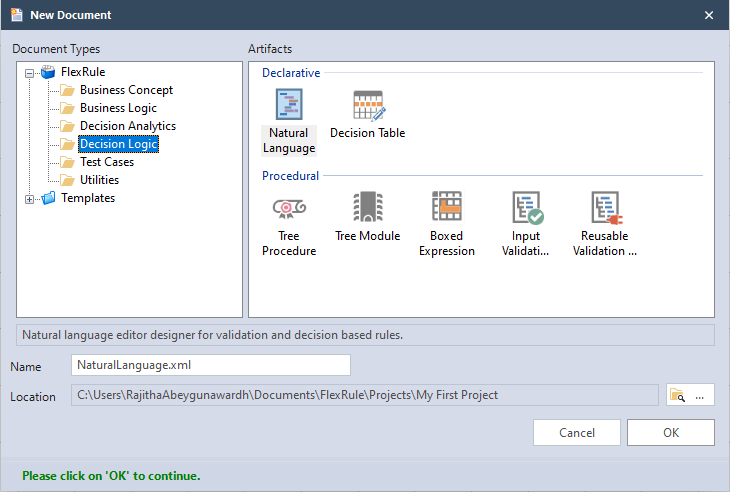Select the Templates tree label
Screen dimensions: 730x492
(x=88, y=198)
